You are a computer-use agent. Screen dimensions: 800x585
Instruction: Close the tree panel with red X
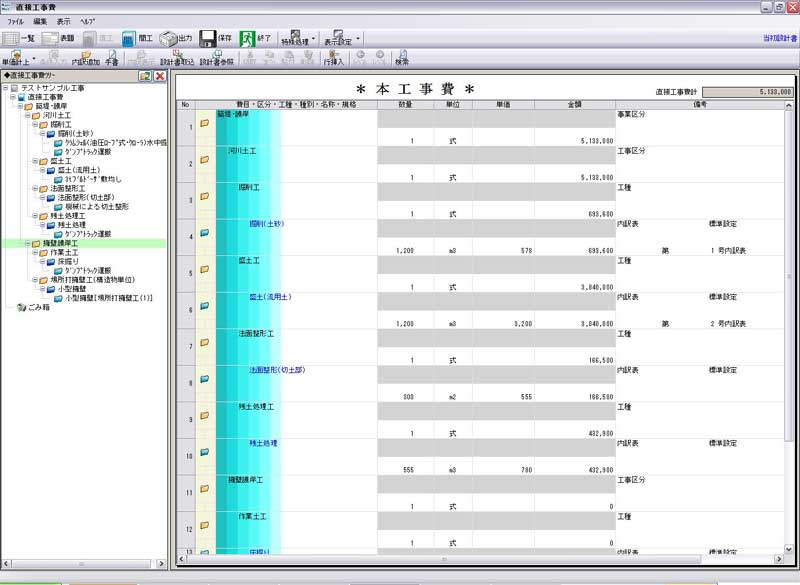tap(159, 76)
